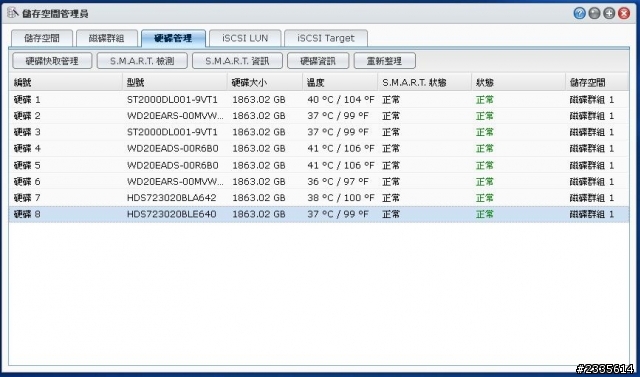
Task: Click 磁碟群組 1 cell of 硬碟 6
Action: pyautogui.click(x=592, y=182)
